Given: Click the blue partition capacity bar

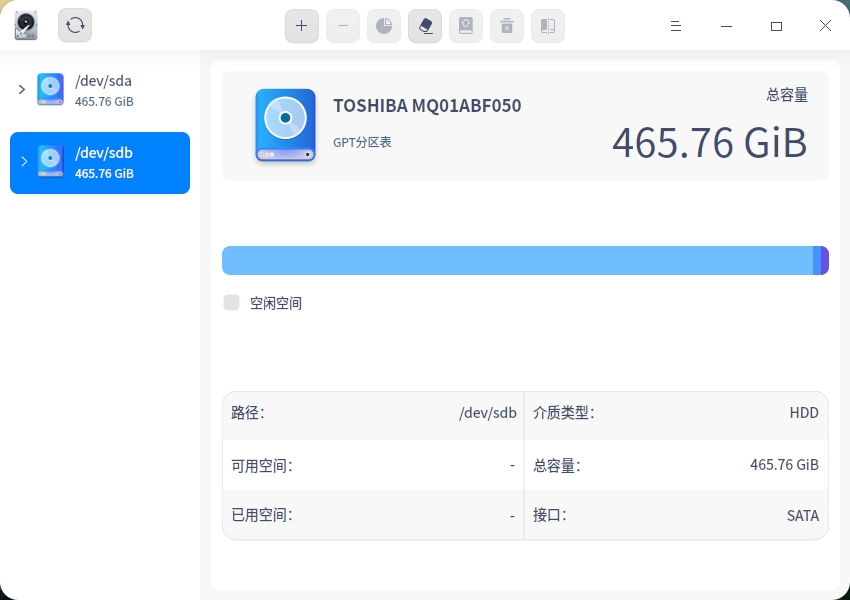Looking at the screenshot, I should click(500, 260).
